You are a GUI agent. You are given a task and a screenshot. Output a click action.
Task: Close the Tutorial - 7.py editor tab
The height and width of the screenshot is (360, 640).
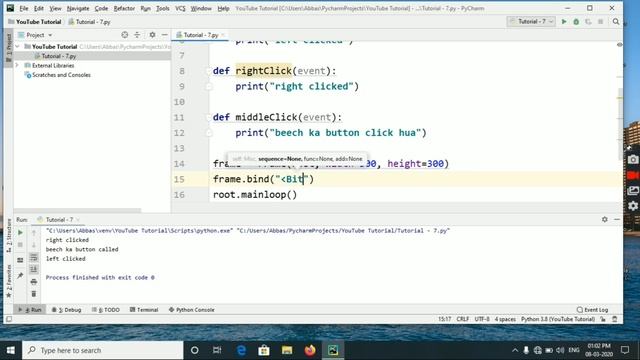point(223,35)
